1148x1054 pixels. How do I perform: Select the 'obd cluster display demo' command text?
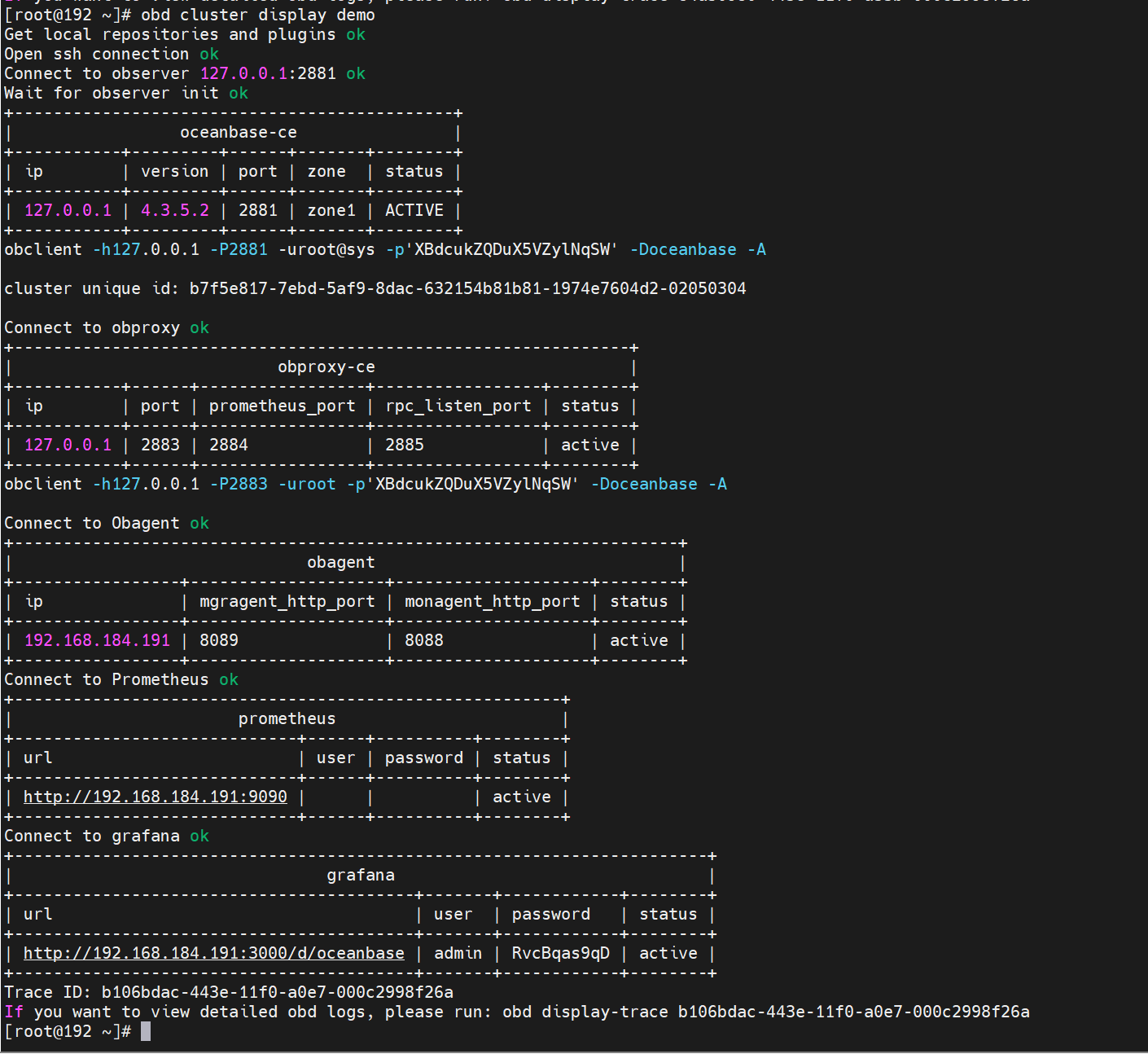(258, 15)
